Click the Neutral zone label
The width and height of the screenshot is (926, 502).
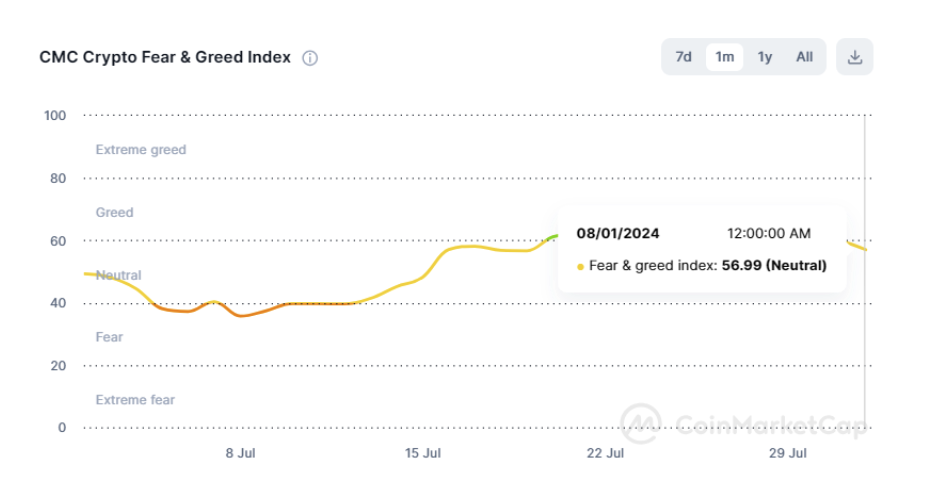click(x=119, y=275)
